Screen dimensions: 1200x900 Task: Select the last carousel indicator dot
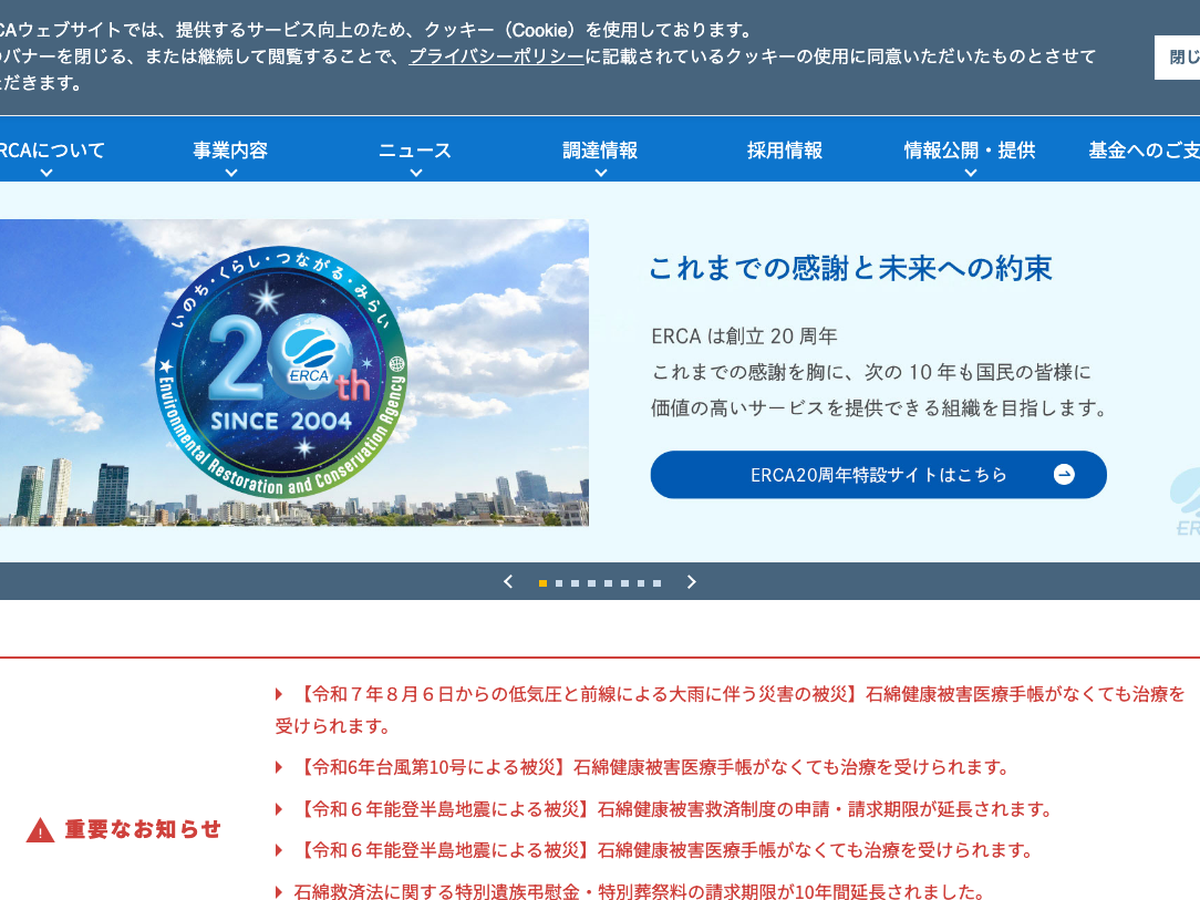click(657, 583)
